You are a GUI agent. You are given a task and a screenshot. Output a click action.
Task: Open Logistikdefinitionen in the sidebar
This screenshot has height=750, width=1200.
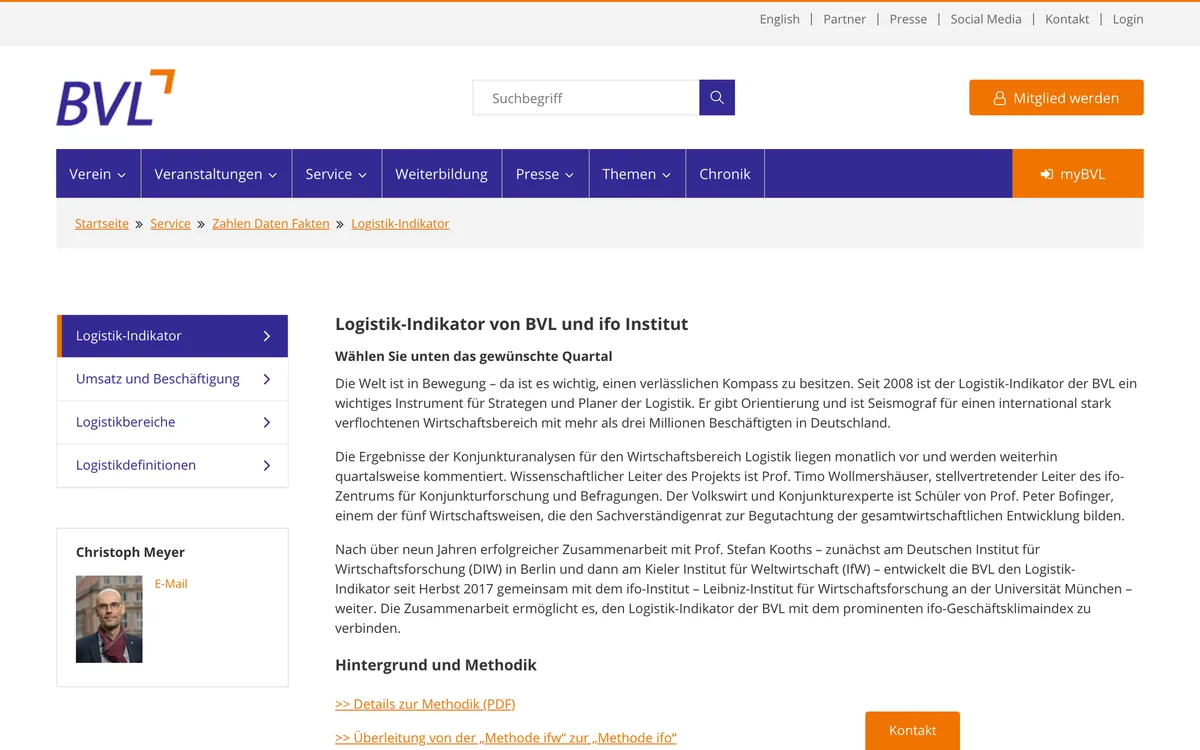click(172, 465)
